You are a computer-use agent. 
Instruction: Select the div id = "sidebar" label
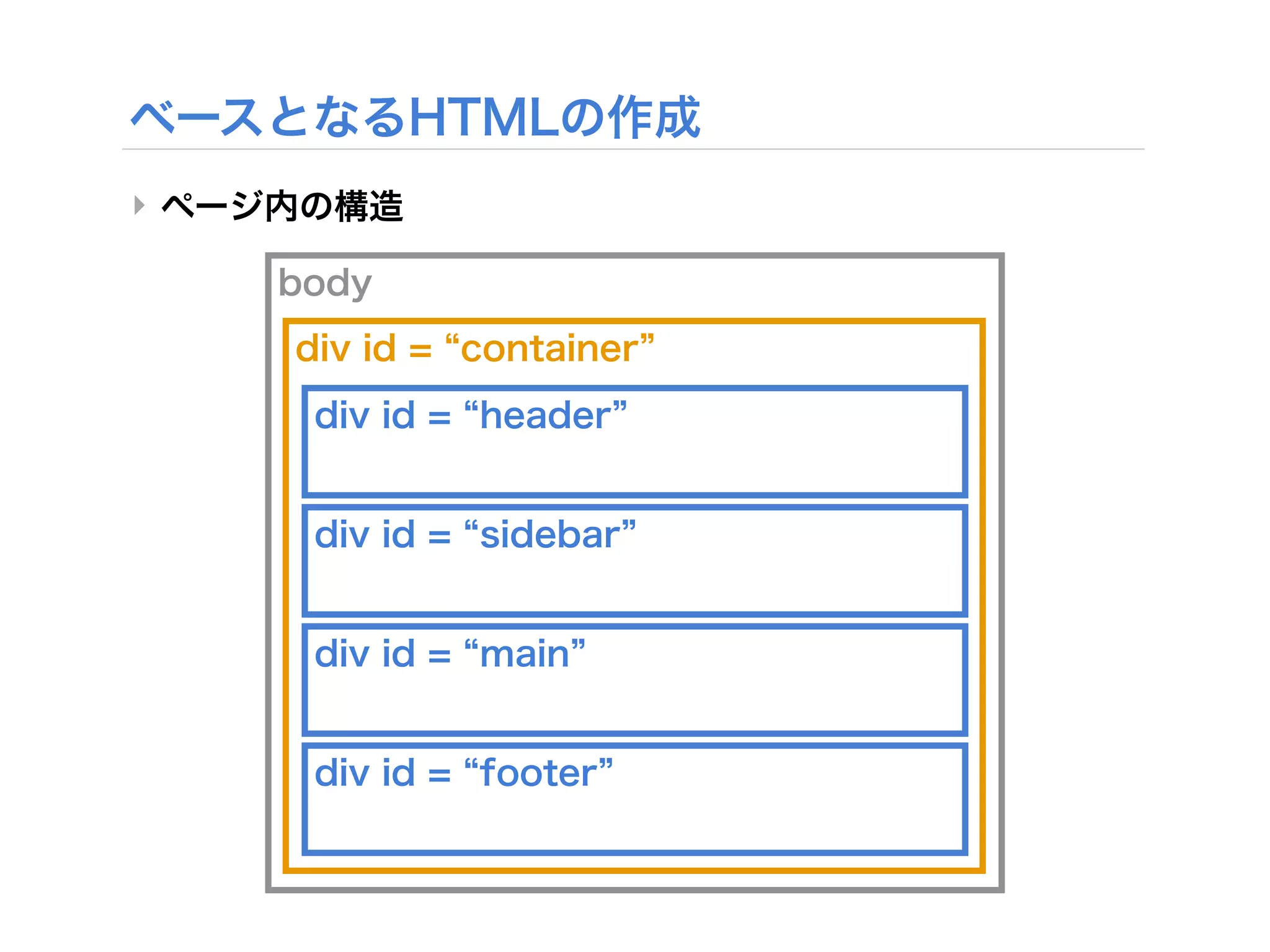tap(475, 534)
